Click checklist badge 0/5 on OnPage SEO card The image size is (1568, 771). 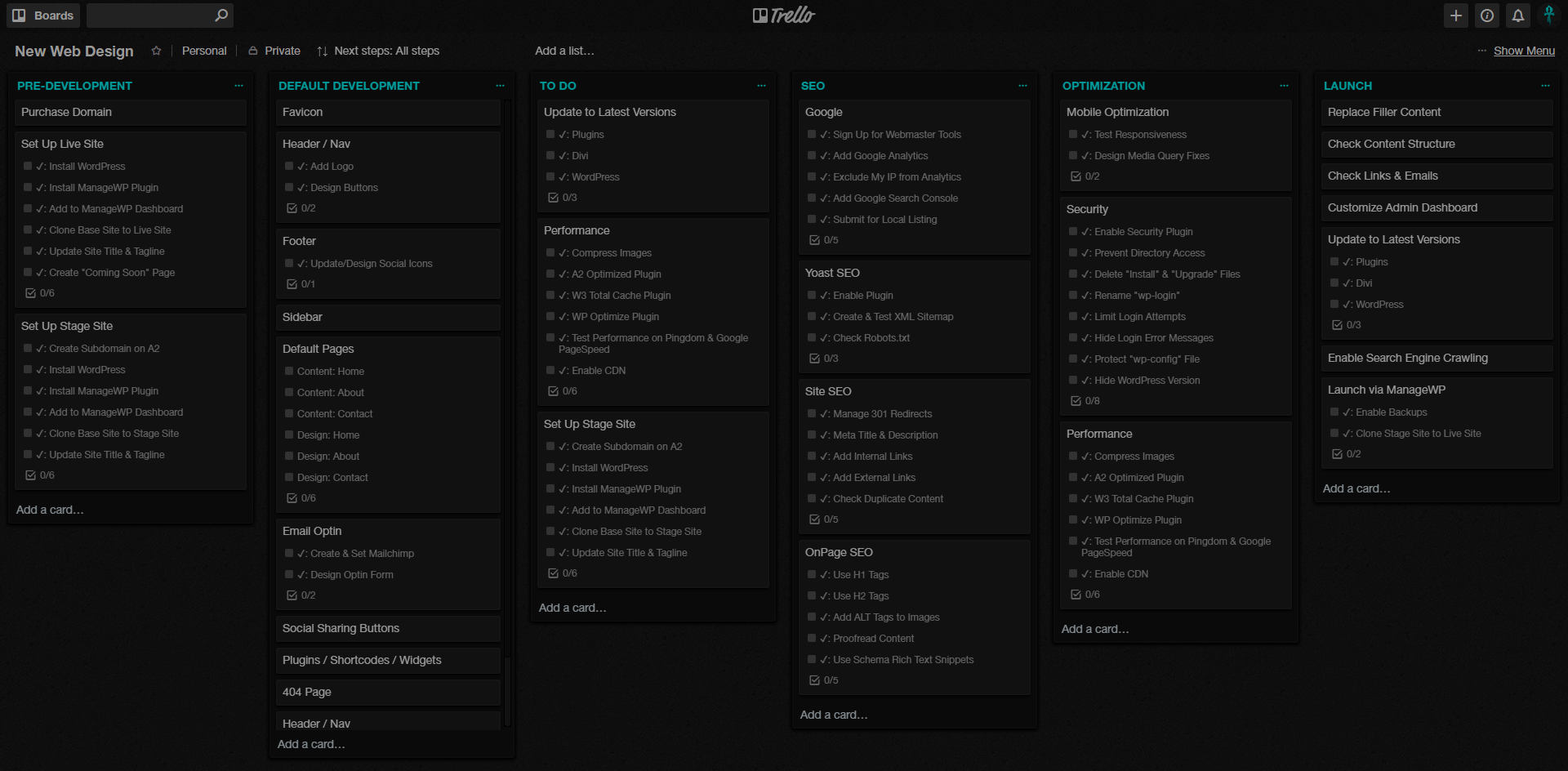point(824,680)
